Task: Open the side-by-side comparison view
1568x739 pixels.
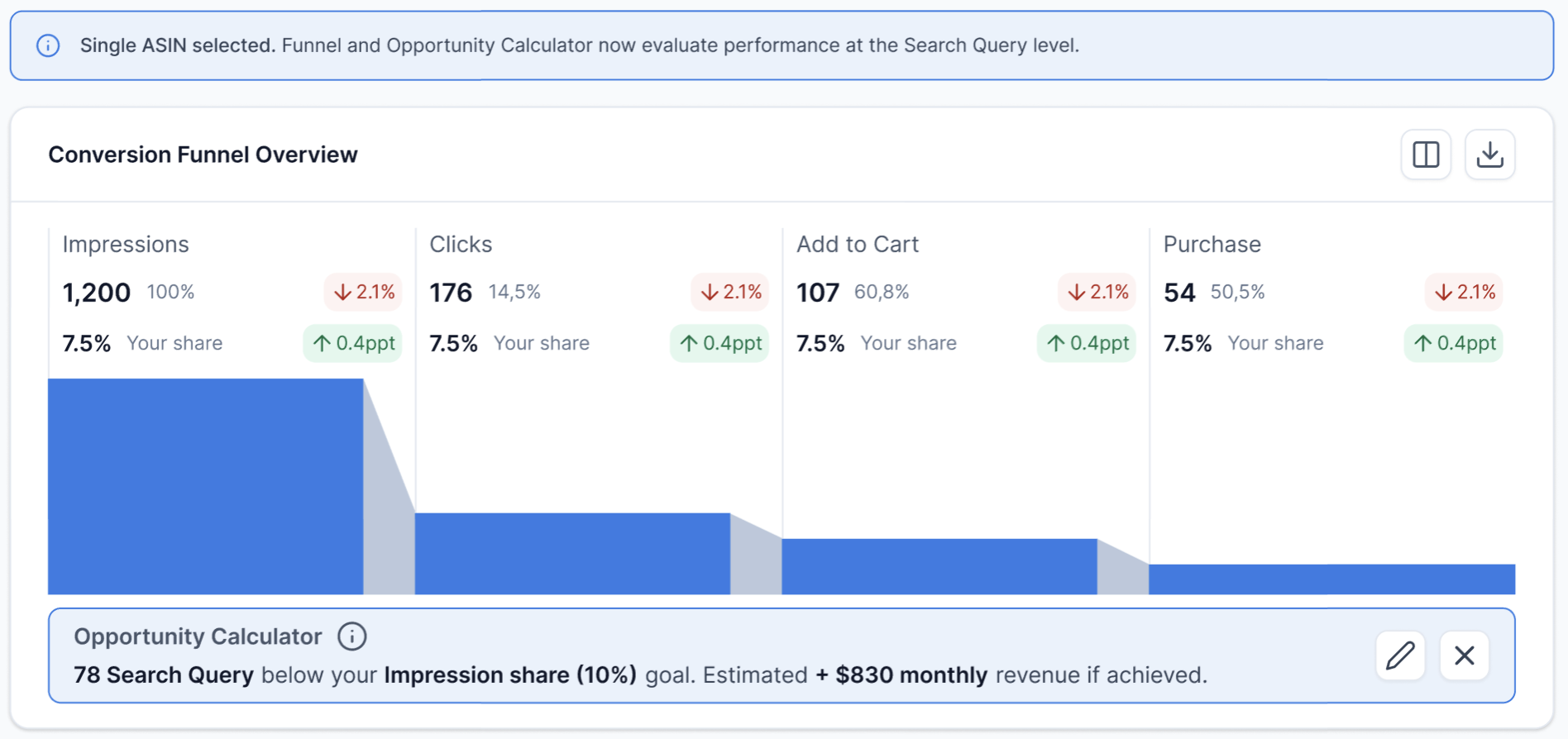Action: pos(1426,154)
